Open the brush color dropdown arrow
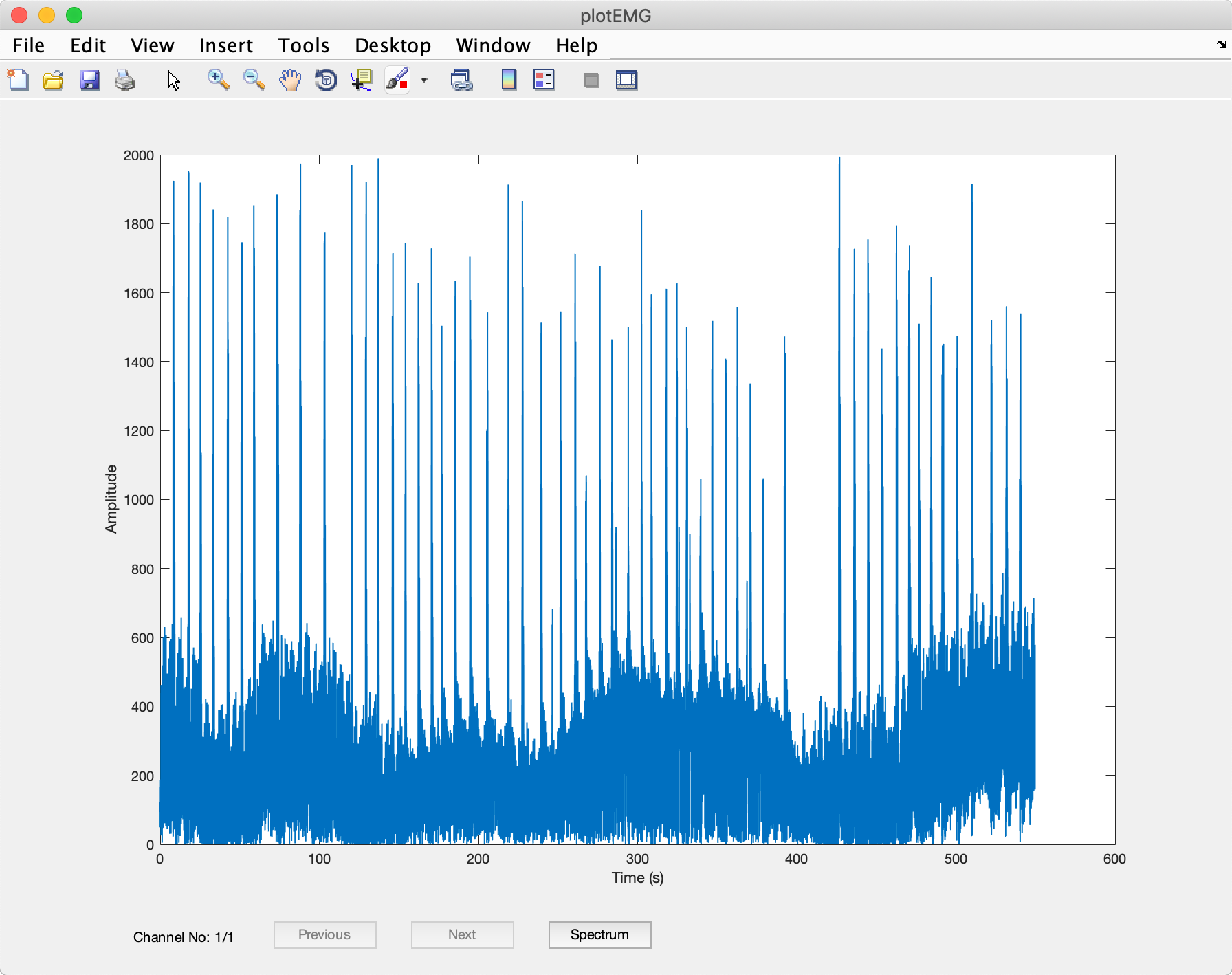 pos(424,80)
